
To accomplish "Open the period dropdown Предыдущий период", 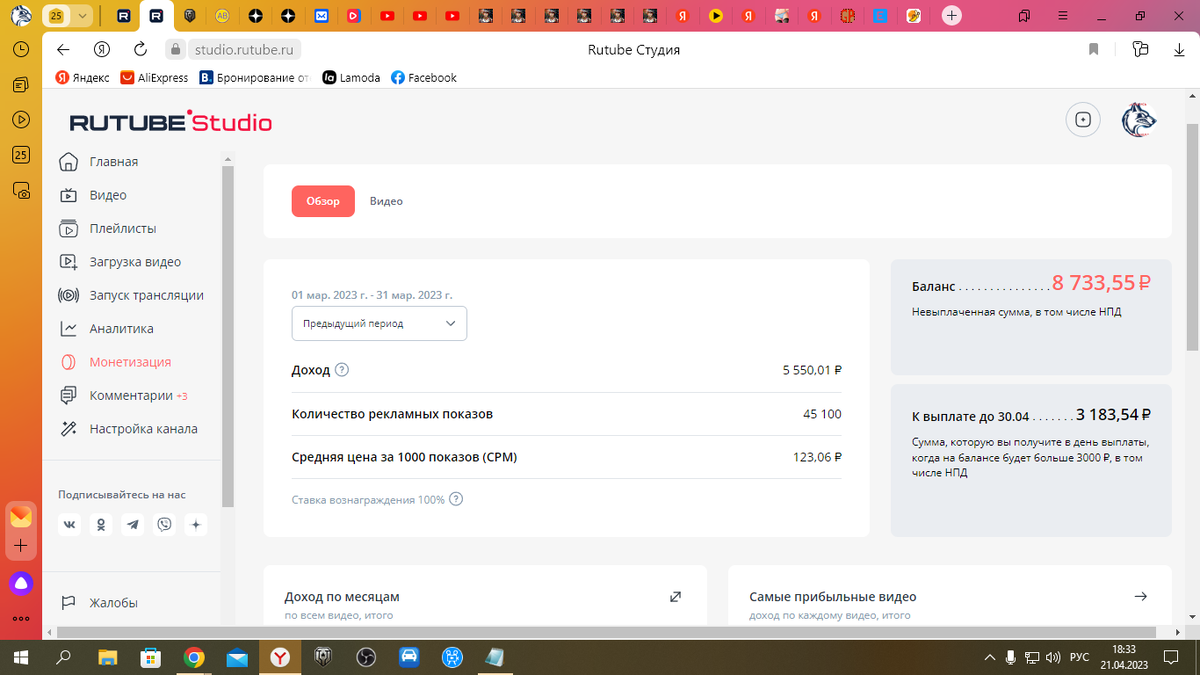I will pyautogui.click(x=379, y=324).
